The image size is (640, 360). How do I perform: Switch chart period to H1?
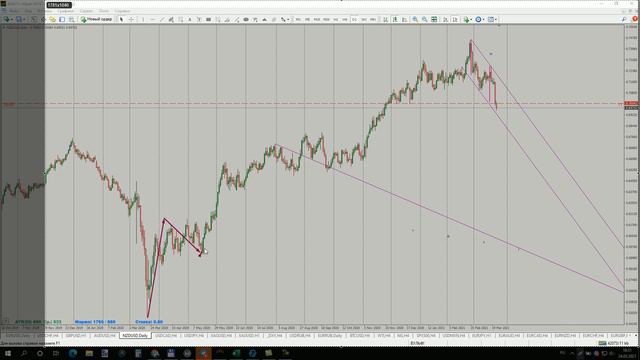(336, 19)
